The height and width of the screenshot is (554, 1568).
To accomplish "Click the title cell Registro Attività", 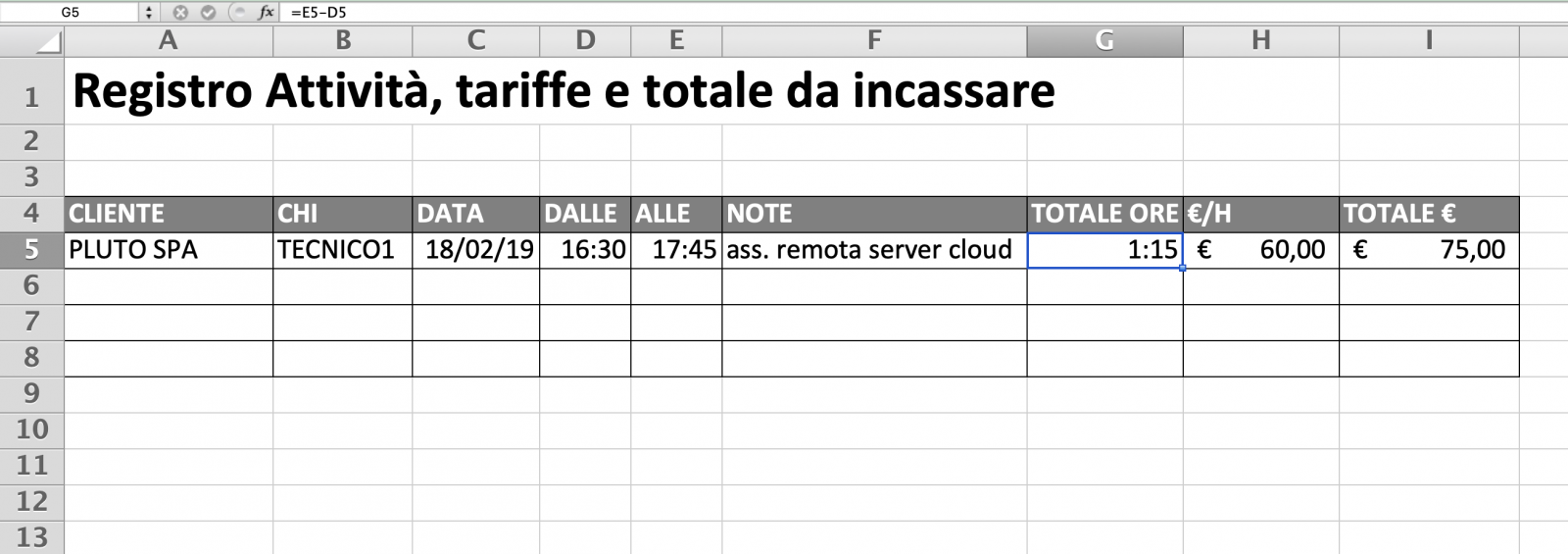I will click(563, 91).
